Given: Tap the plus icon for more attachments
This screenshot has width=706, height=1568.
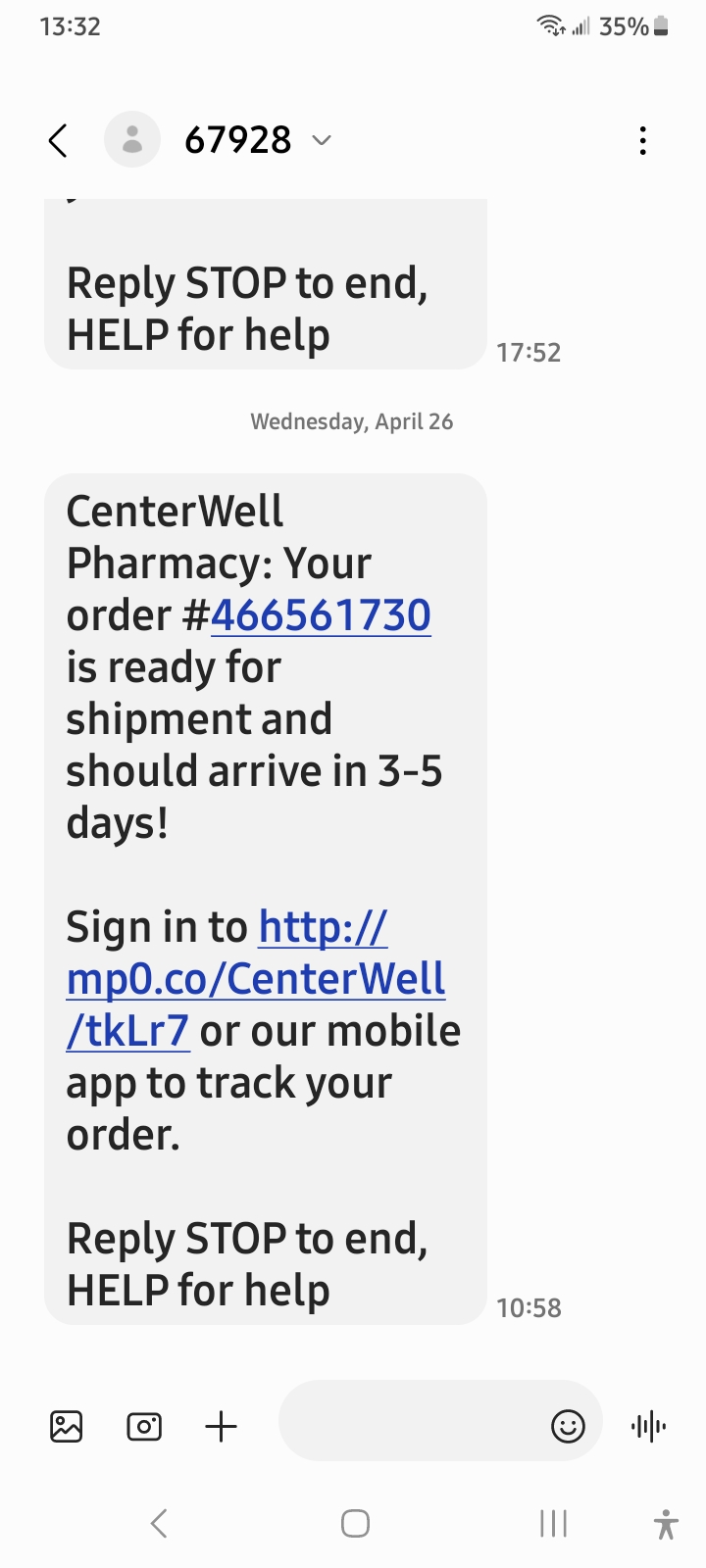Looking at the screenshot, I should [222, 1426].
